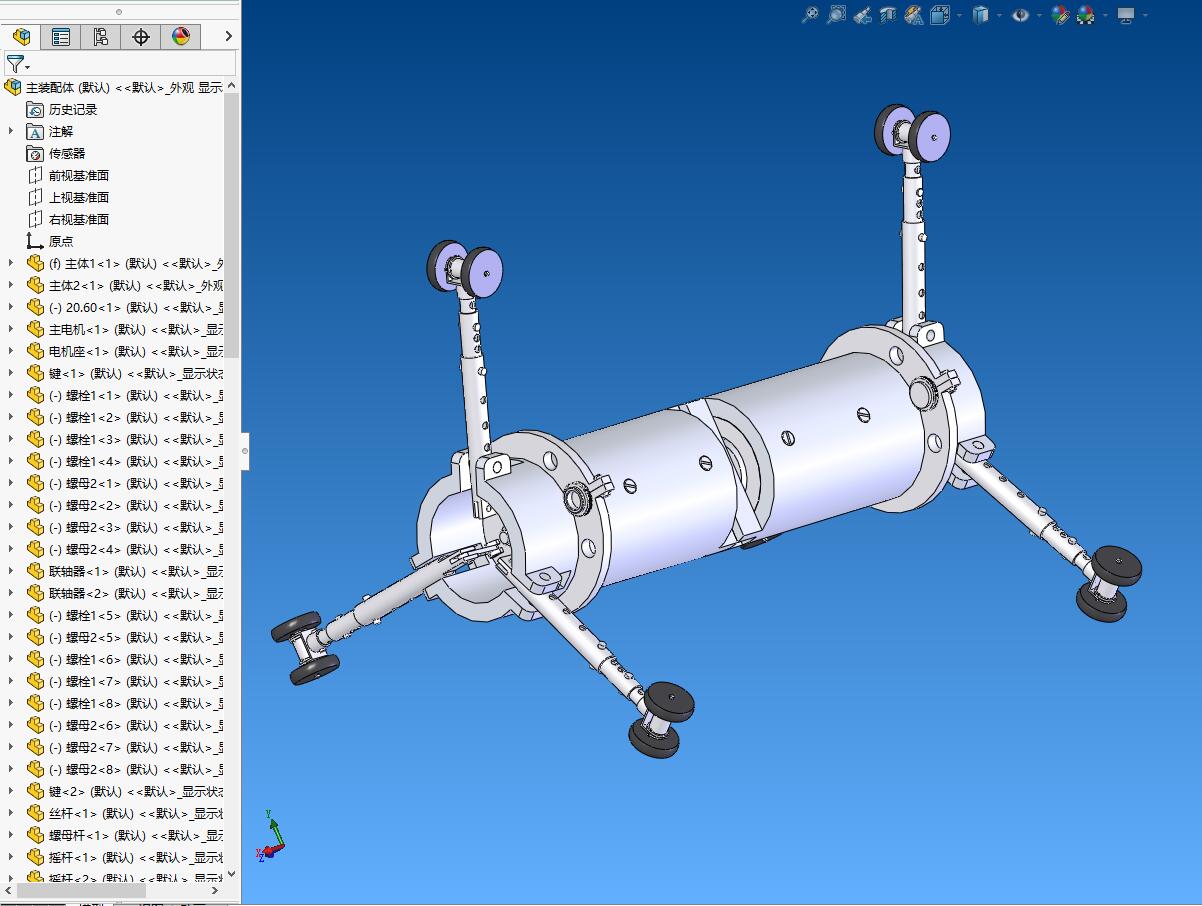Viewport: 1202px width, 906px height.
Task: Switch to the ConfigurationManager tab
Action: (x=101, y=37)
